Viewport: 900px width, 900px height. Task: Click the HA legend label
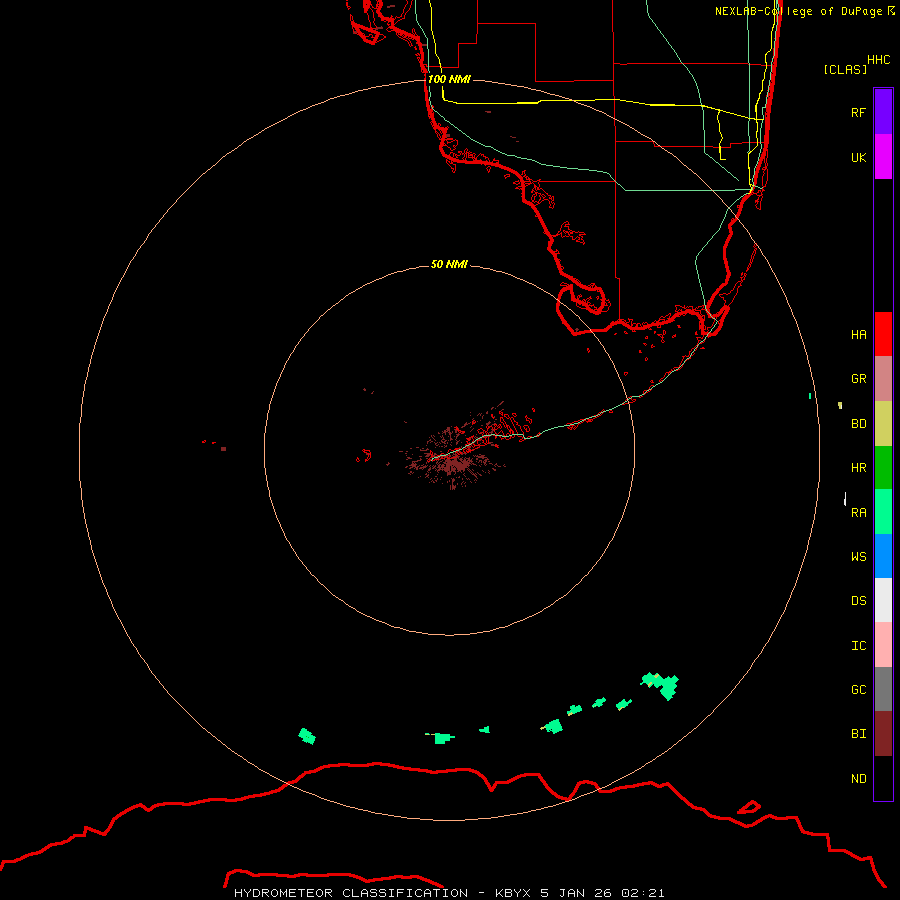(x=858, y=334)
